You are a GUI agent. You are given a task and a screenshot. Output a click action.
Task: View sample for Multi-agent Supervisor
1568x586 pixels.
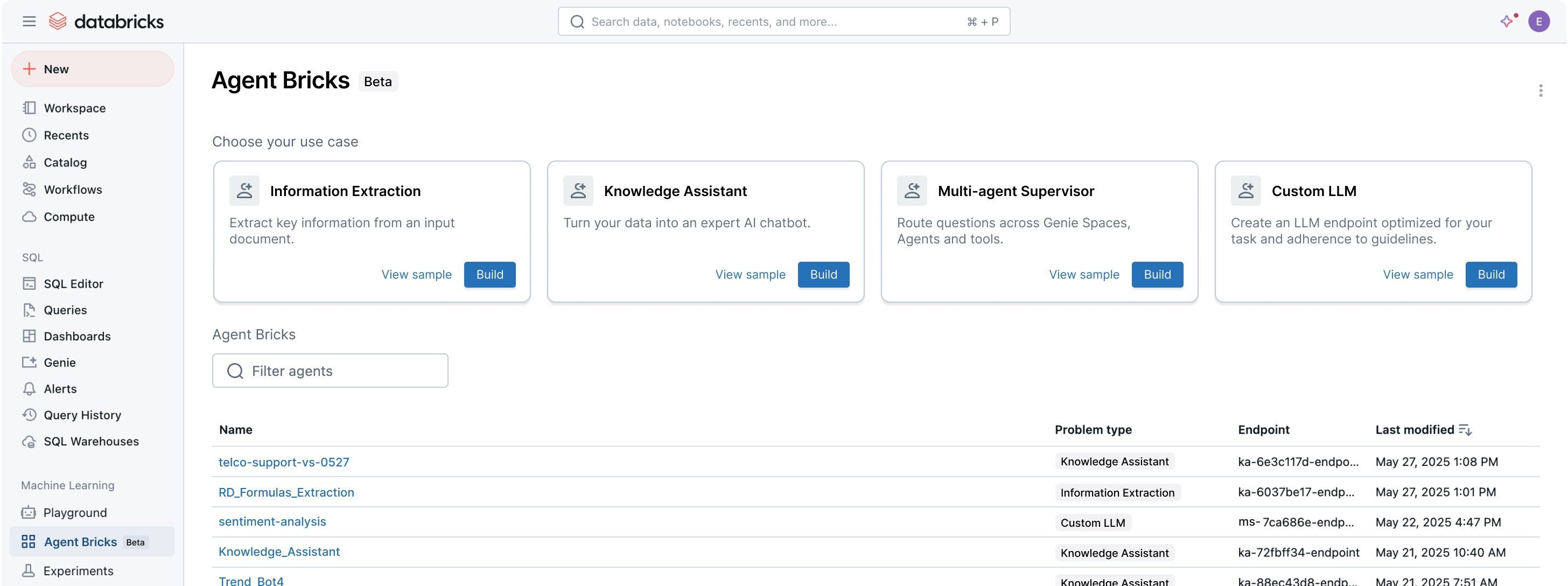1084,274
